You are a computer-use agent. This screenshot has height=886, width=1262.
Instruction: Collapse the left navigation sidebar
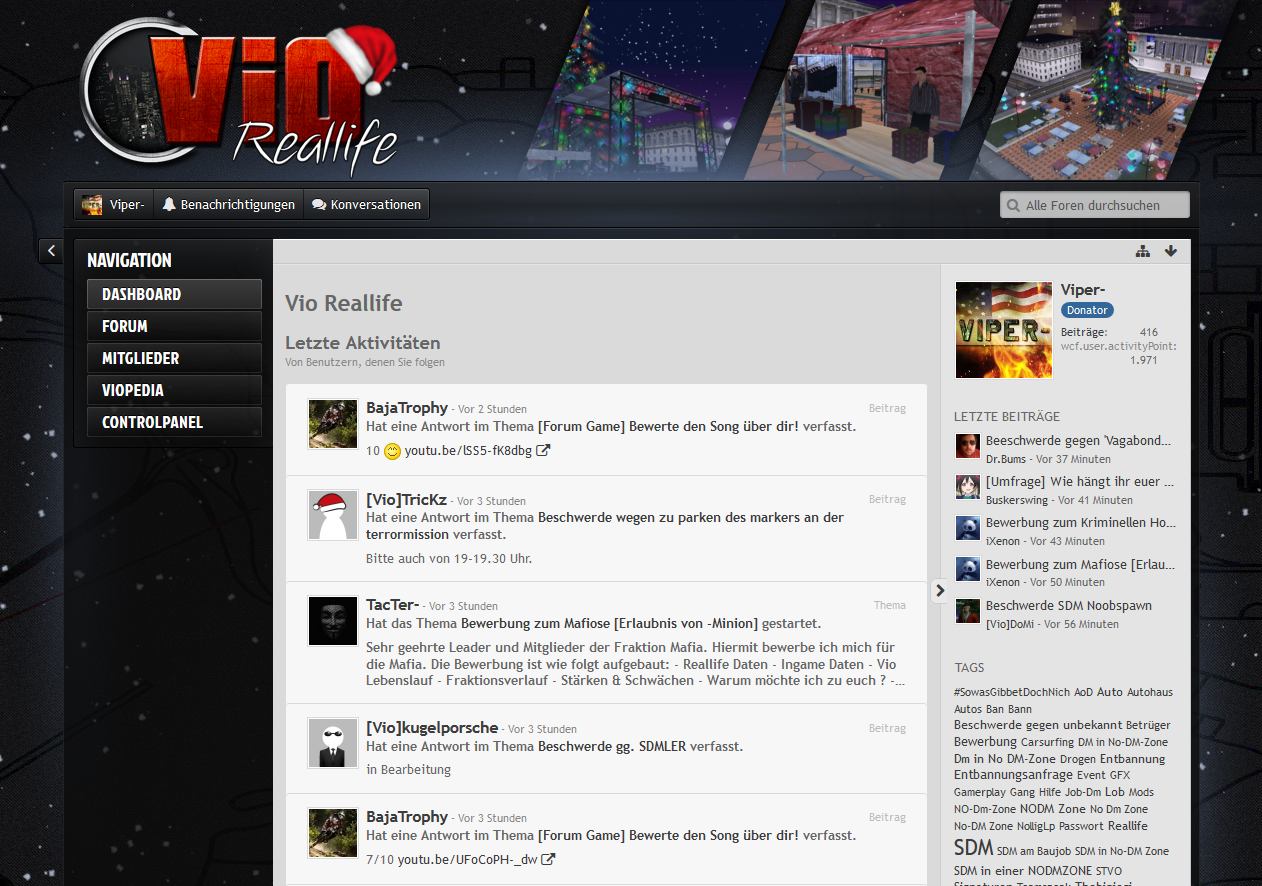point(51,251)
